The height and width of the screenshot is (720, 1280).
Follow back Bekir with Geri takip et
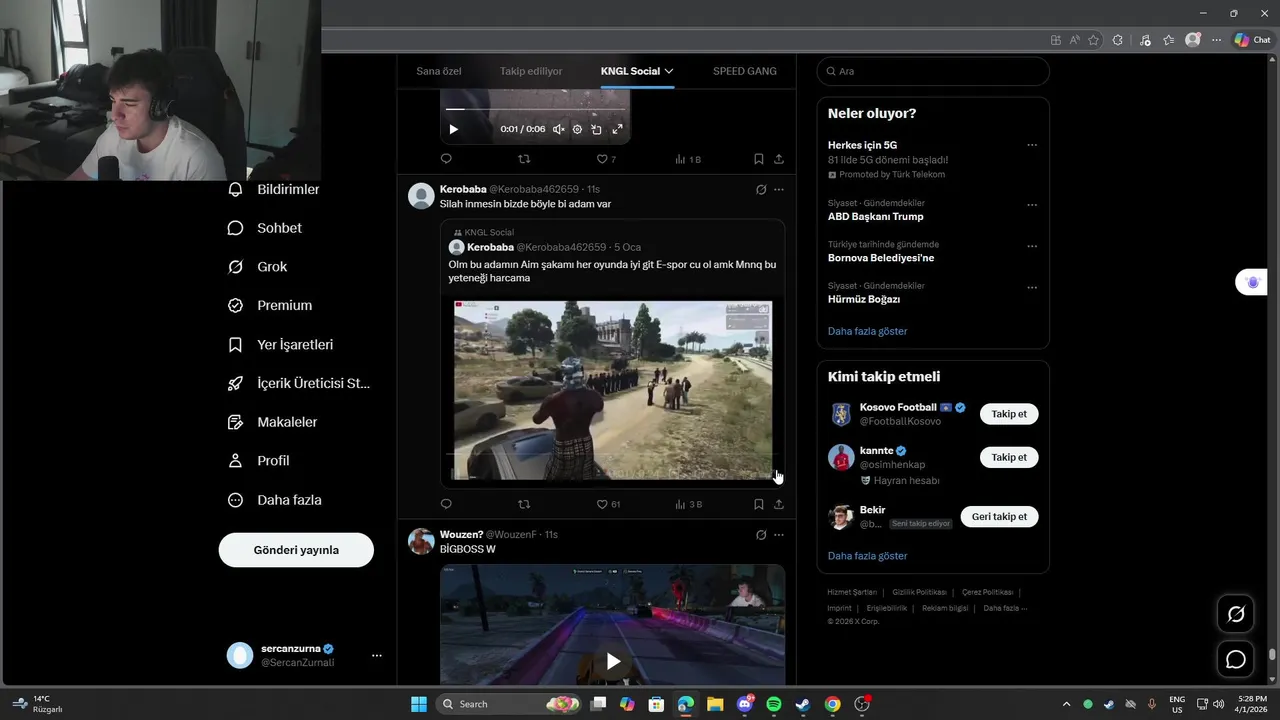coord(1000,517)
